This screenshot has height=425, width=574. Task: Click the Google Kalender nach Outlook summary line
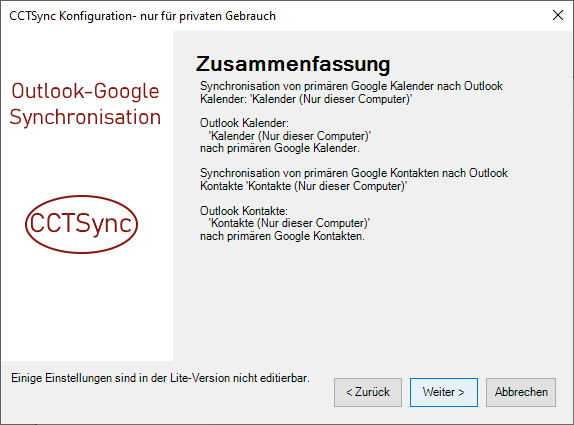pos(351,86)
